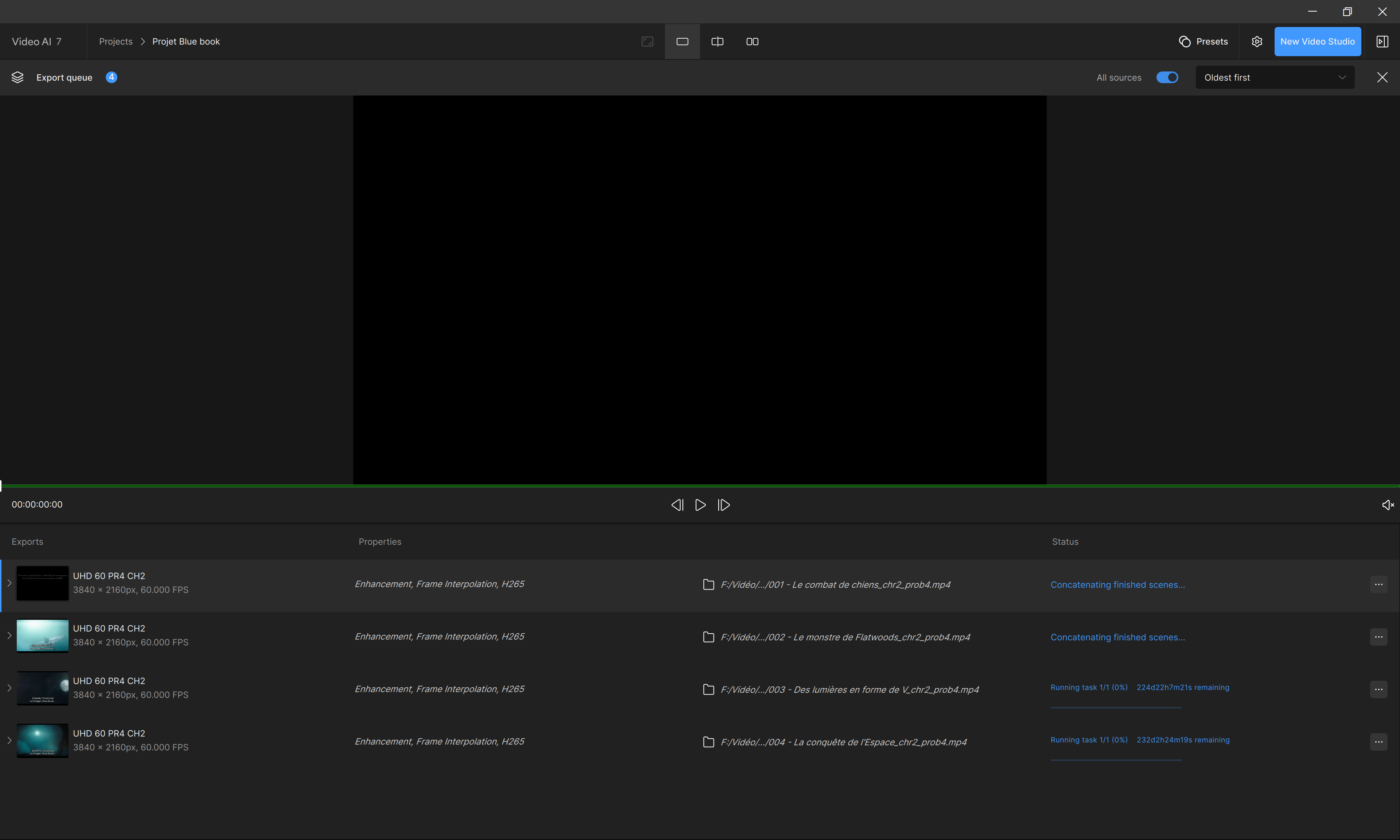The height and width of the screenshot is (840, 1400).
Task: Select the La conquête de l'Espace thumbnail
Action: tap(42, 740)
